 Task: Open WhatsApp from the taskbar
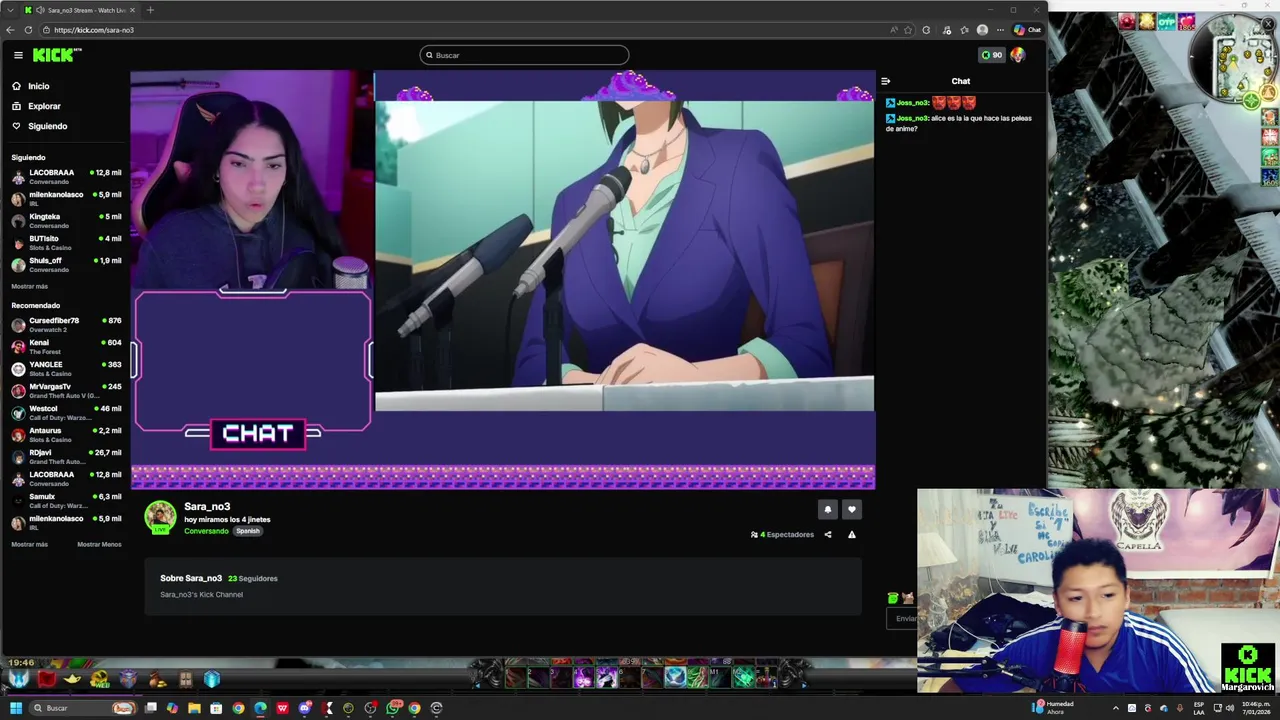click(x=392, y=708)
